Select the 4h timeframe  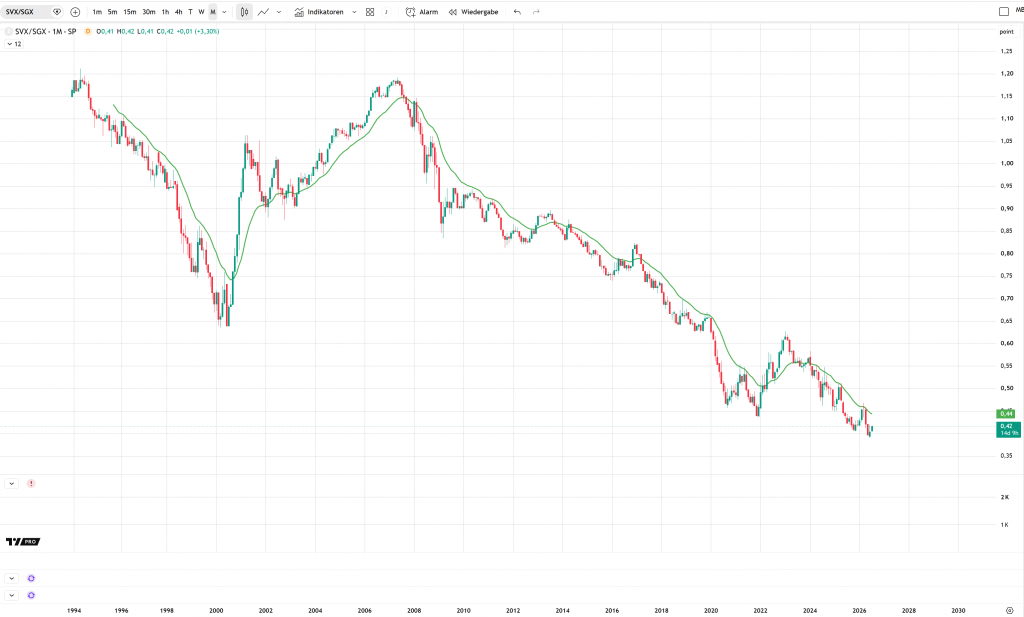pyautogui.click(x=178, y=12)
